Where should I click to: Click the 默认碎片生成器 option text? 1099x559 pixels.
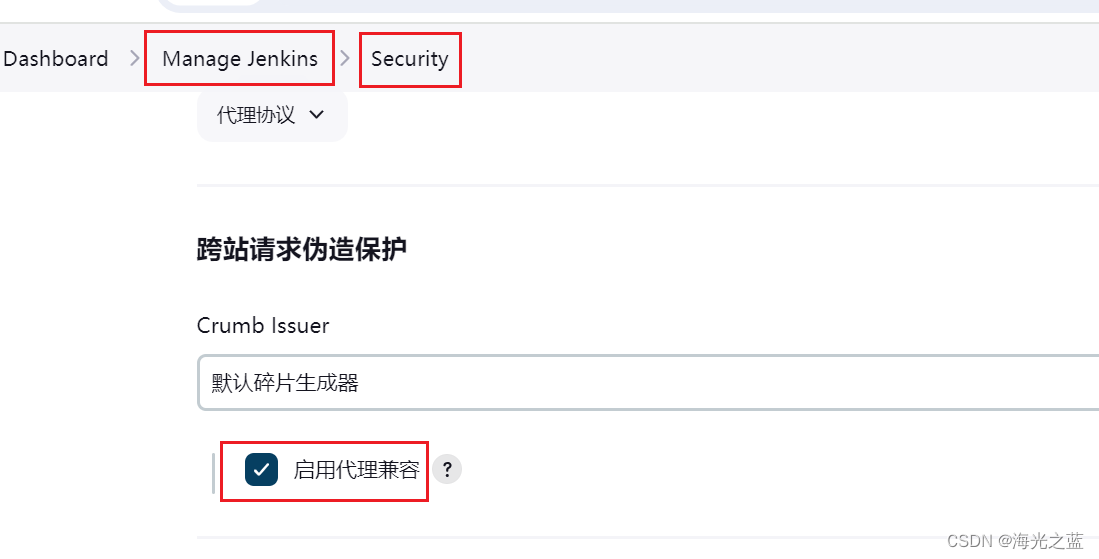click(x=285, y=383)
